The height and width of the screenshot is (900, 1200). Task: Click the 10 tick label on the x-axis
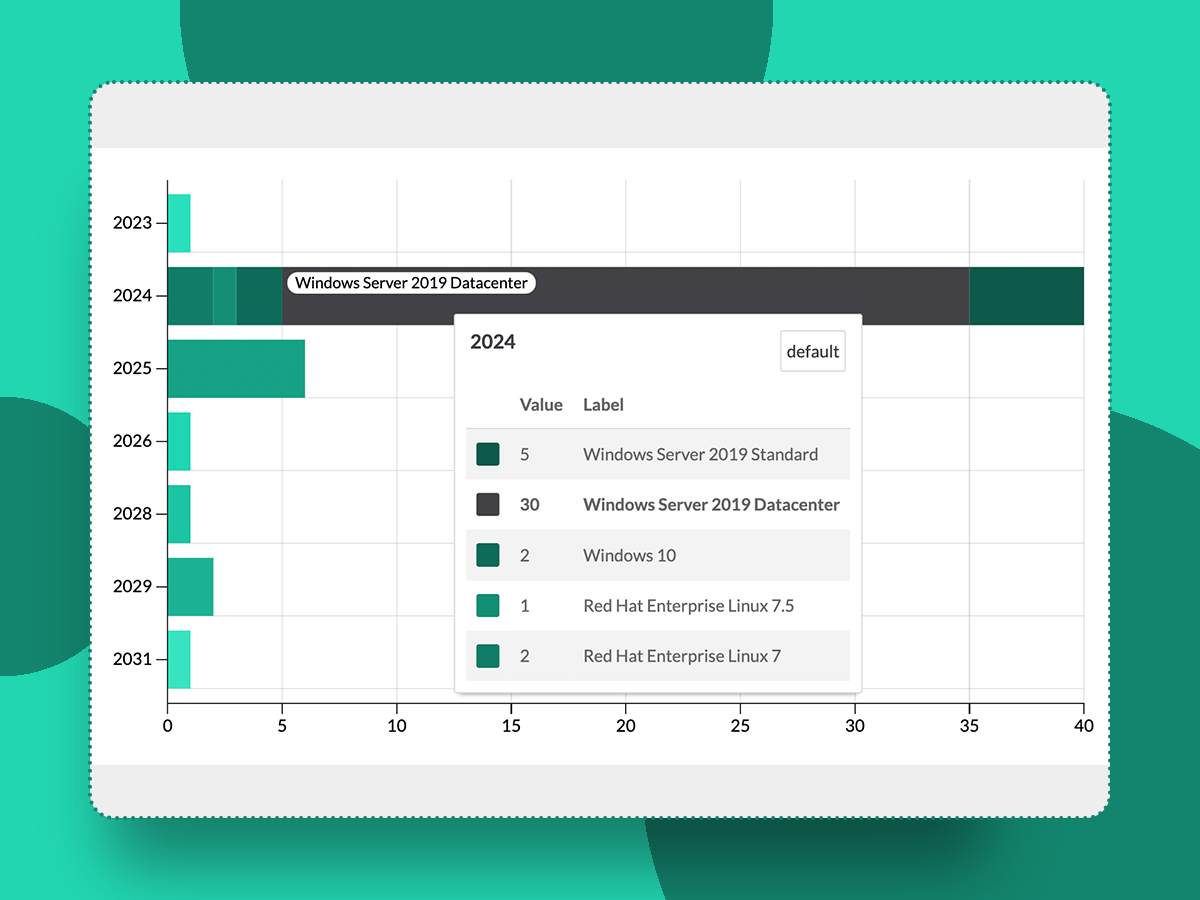tap(397, 725)
